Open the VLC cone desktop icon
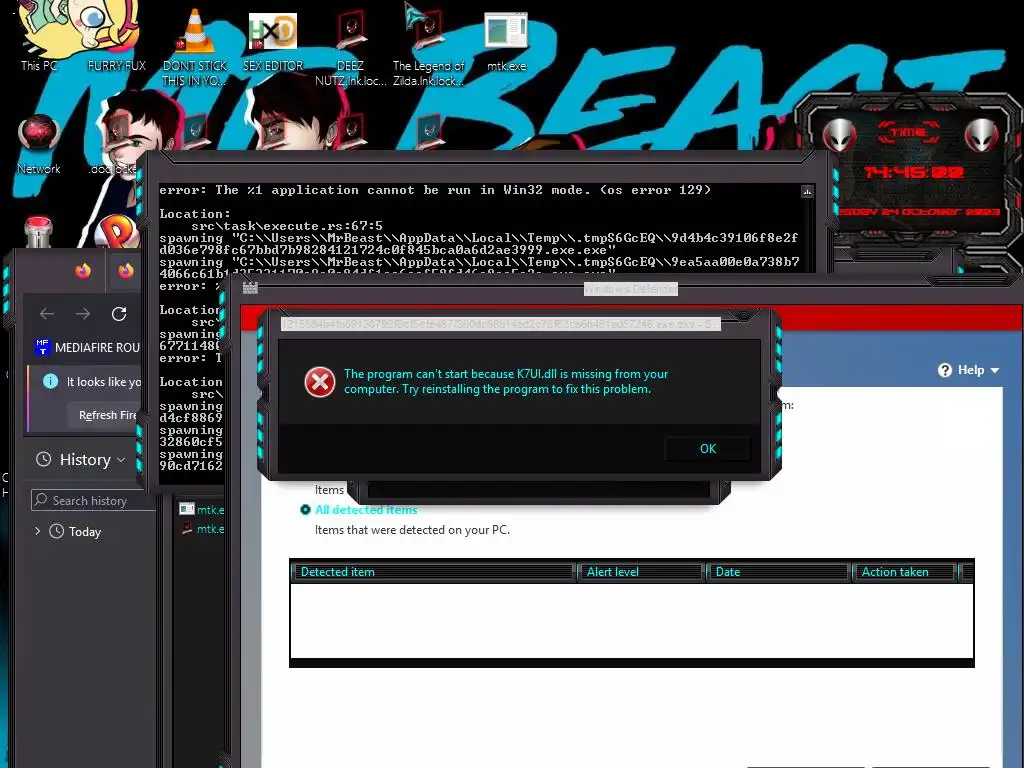 point(195,31)
